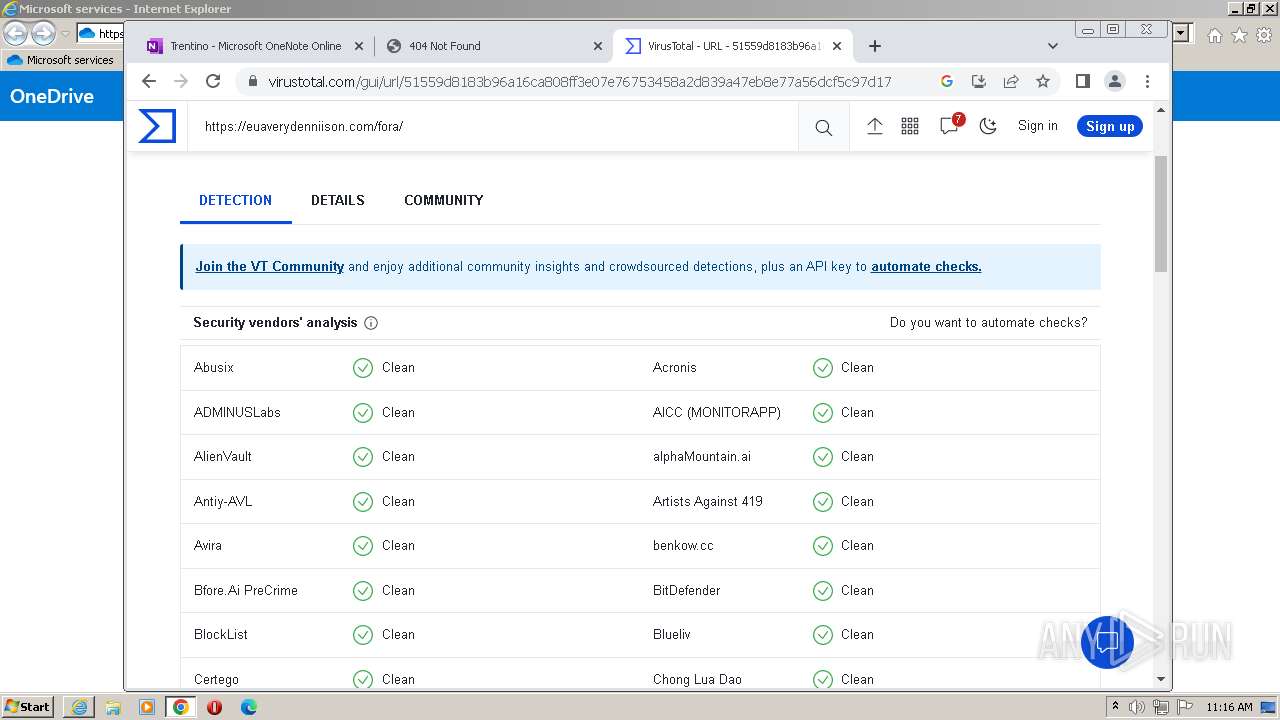This screenshot has width=1280, height=720.
Task: Click Internet Explorer favorites star
Action: click(x=1239, y=35)
